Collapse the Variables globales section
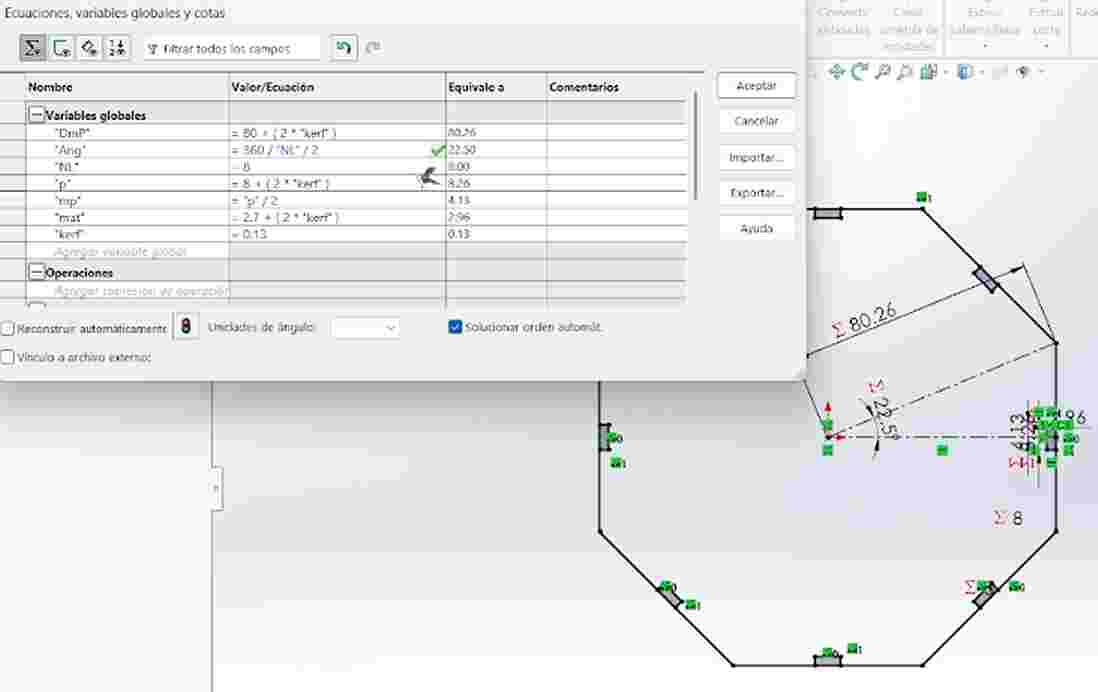The image size is (1098, 692). coord(36,115)
